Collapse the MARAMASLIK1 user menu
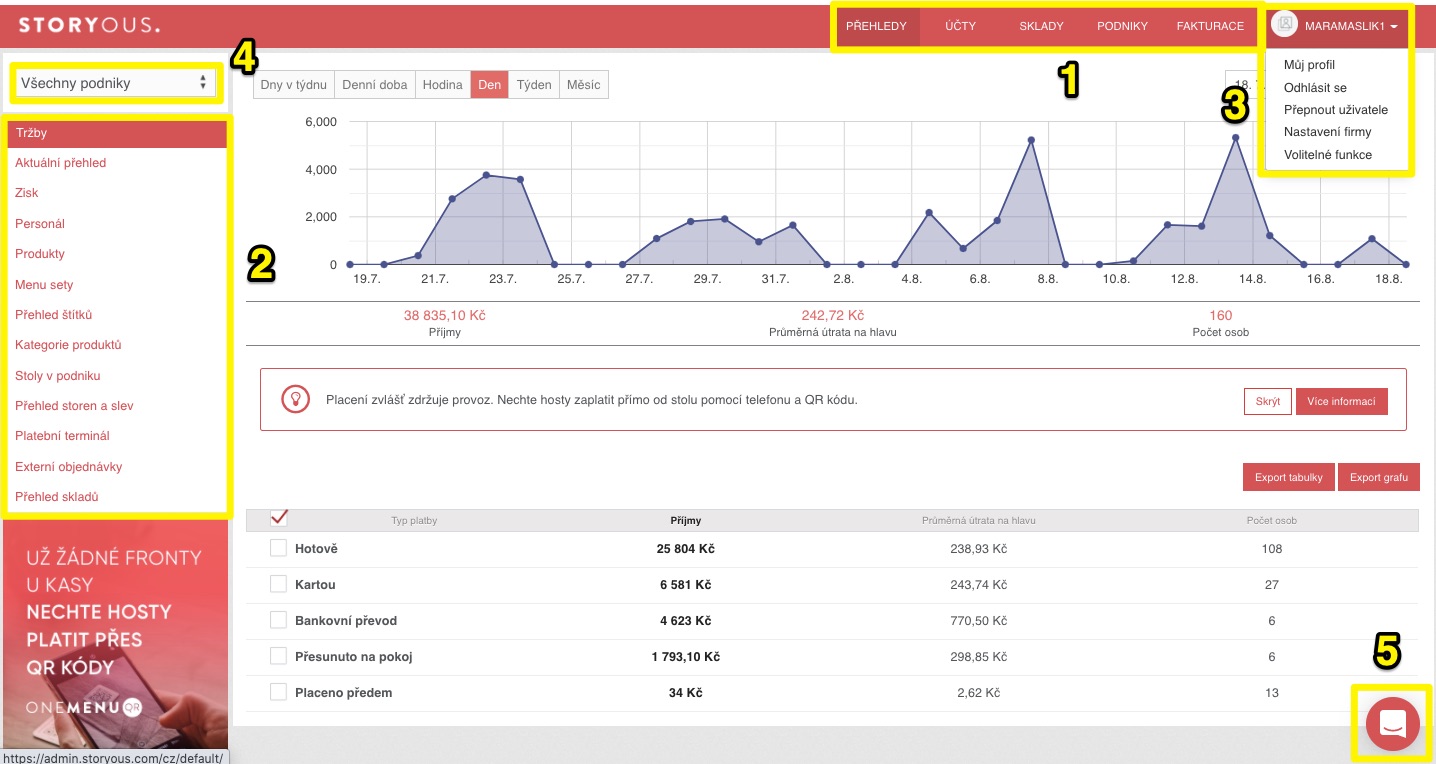1436x764 pixels. coord(1350,26)
